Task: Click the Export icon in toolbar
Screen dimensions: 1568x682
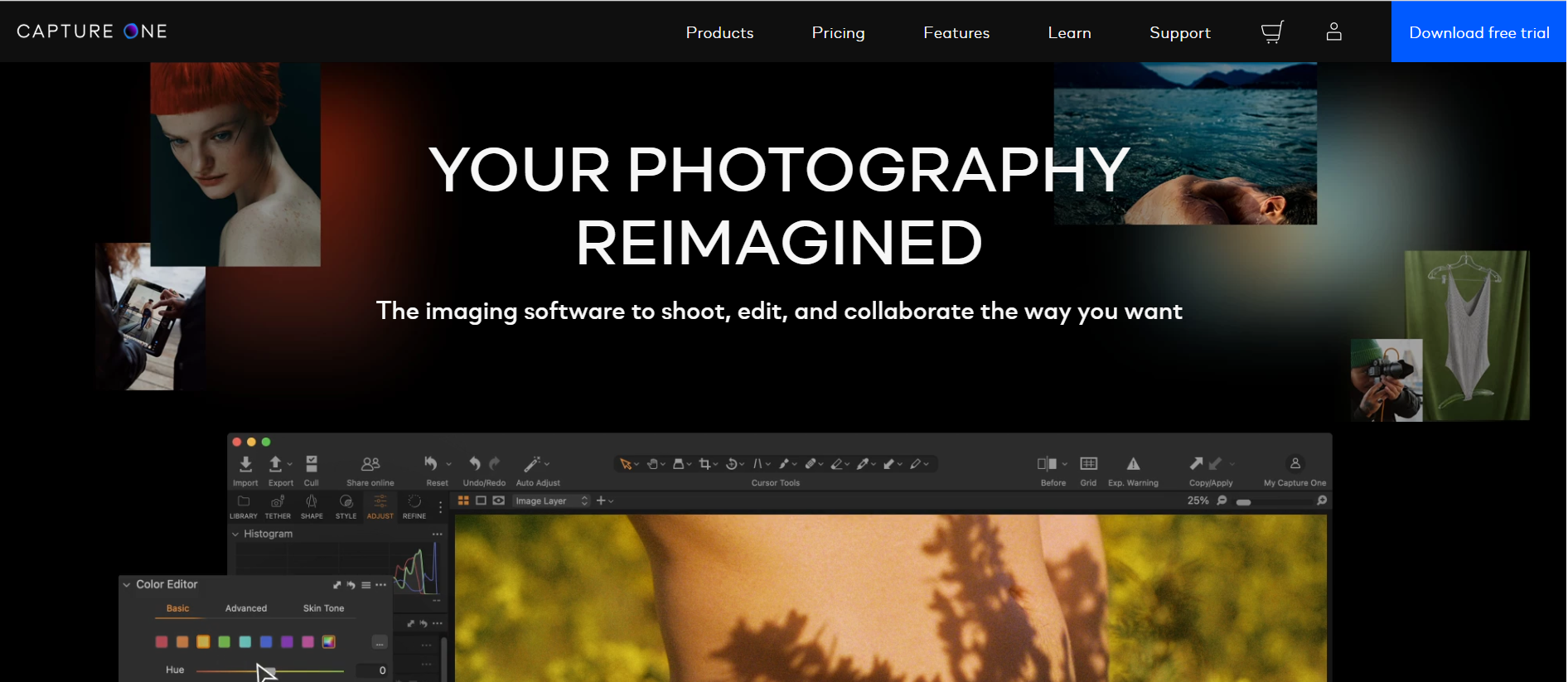Action: (276, 464)
